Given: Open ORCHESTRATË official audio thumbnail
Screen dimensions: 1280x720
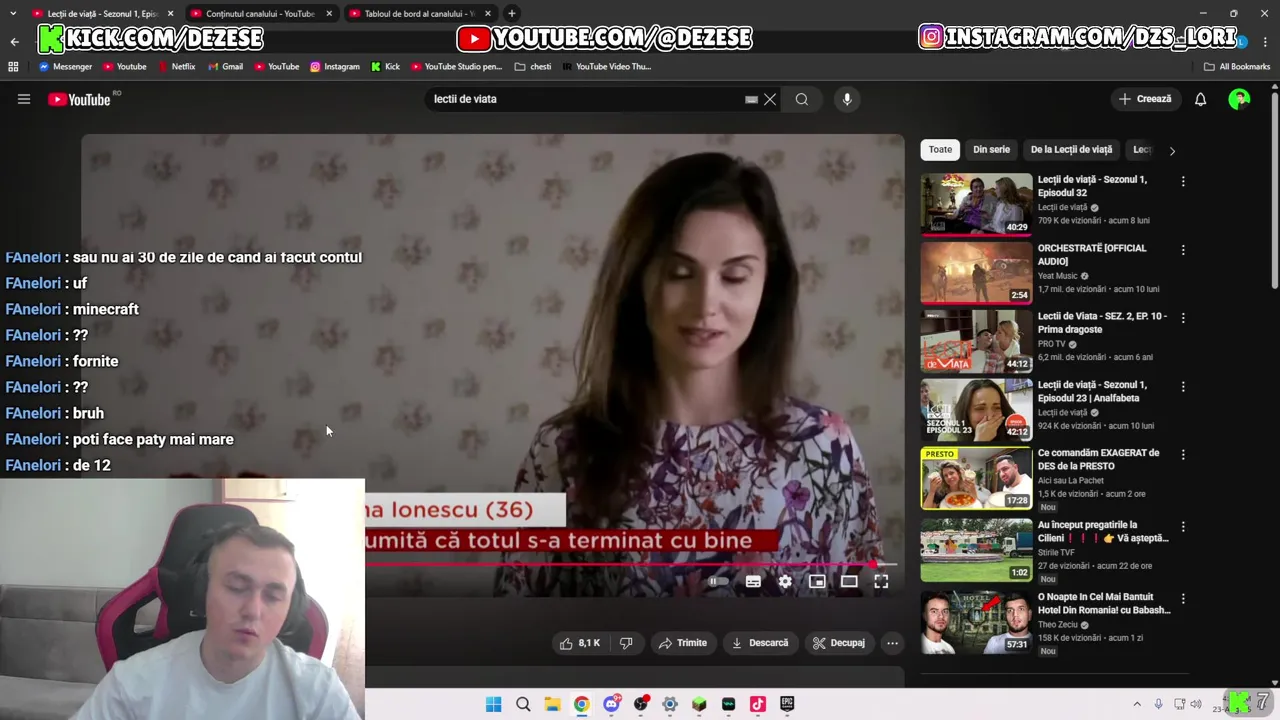Looking at the screenshot, I should click(x=976, y=272).
